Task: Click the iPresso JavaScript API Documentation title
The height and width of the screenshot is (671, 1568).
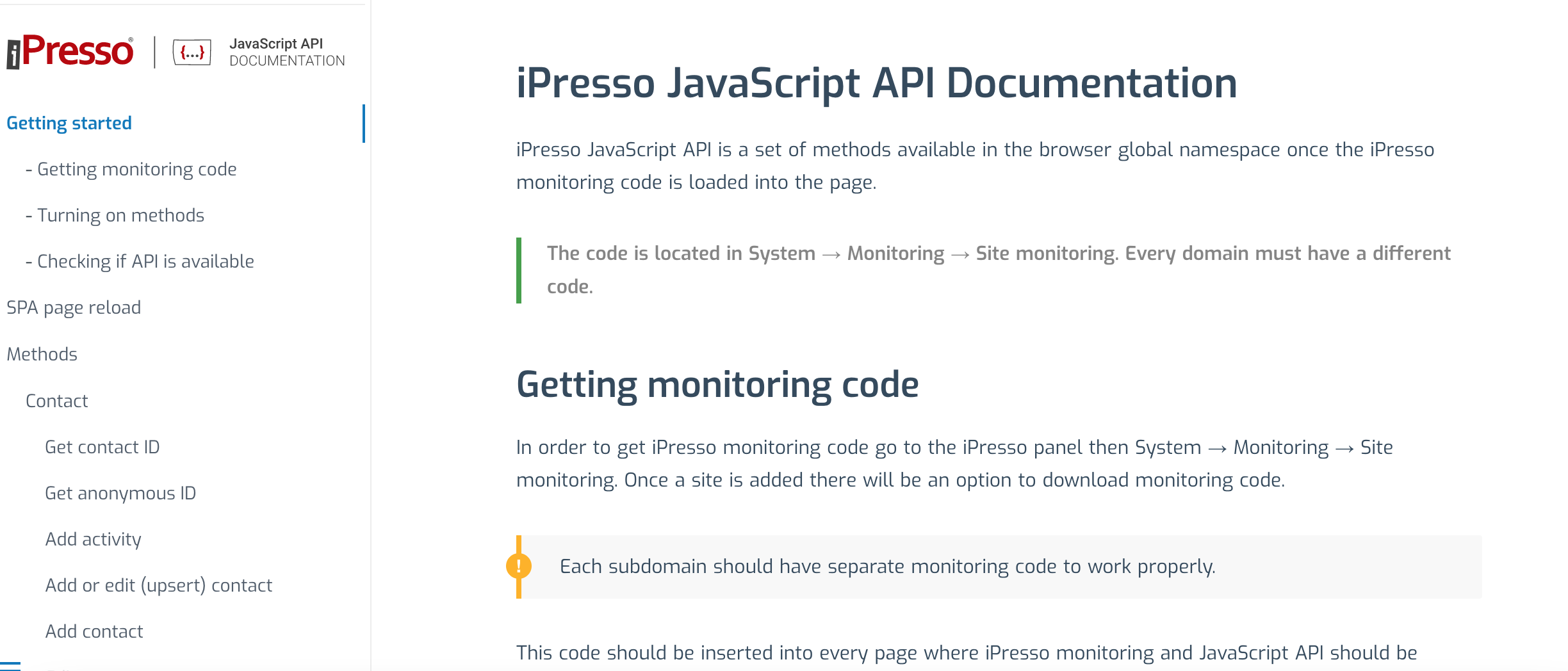Action: coord(877,83)
